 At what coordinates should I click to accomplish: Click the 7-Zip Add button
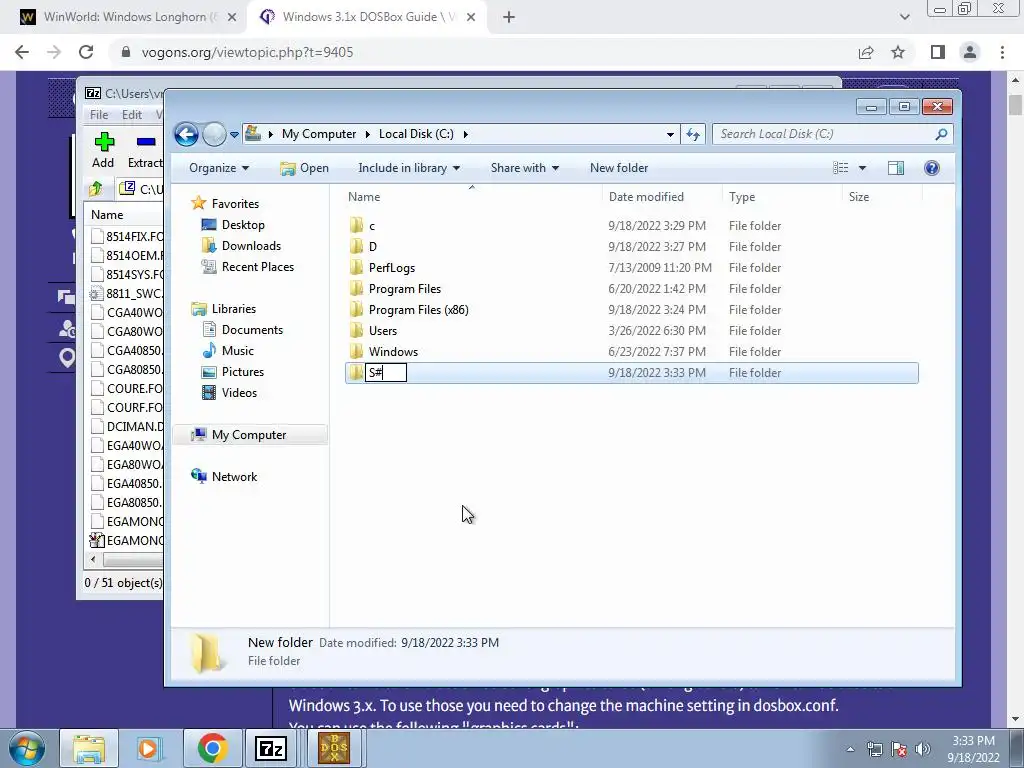point(103,150)
